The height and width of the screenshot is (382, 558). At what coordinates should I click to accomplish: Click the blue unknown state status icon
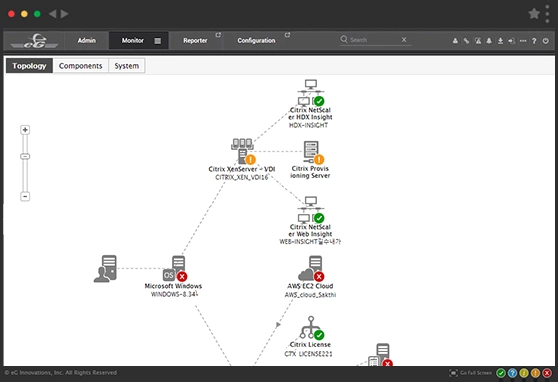pos(512,373)
